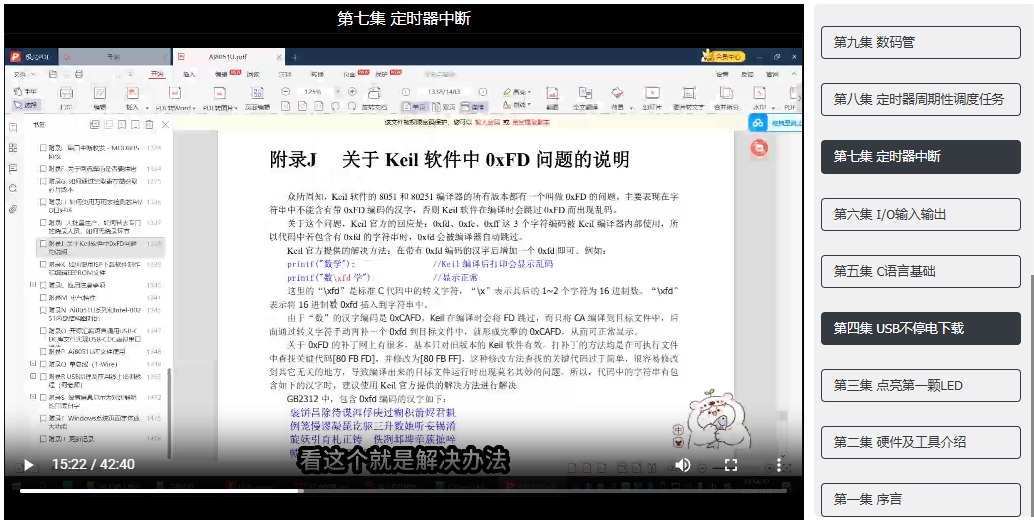Open episode 第四集 USB不停电下载
Image resolution: width=1034 pixels, height=520 pixels.
pyautogui.click(x=921, y=328)
